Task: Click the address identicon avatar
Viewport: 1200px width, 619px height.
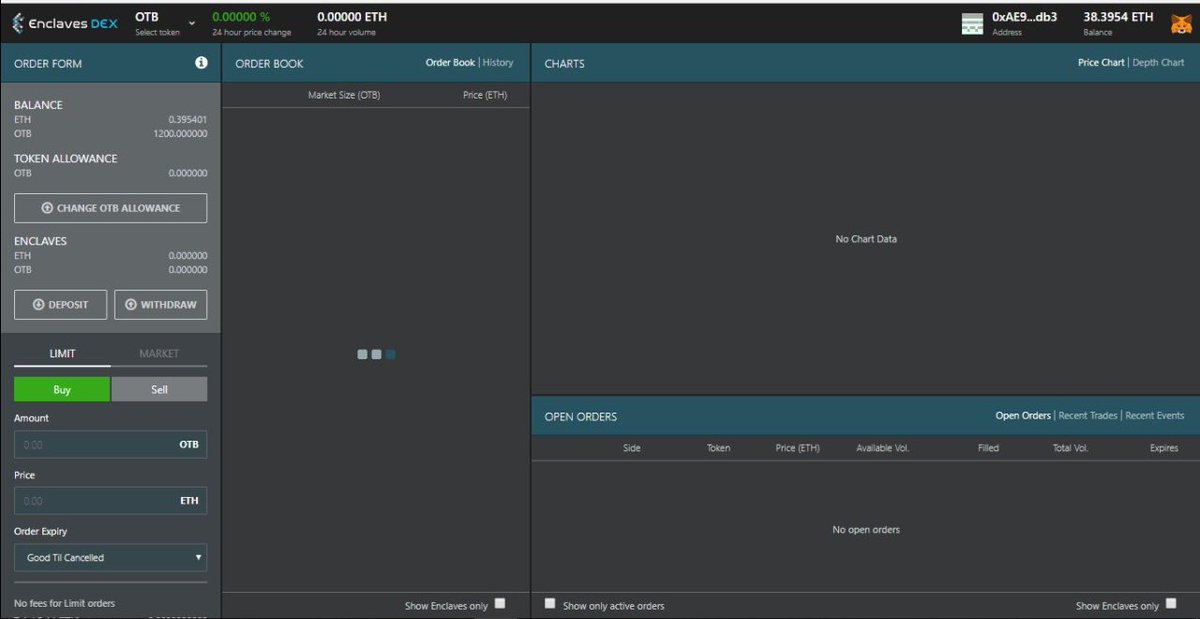Action: point(972,24)
